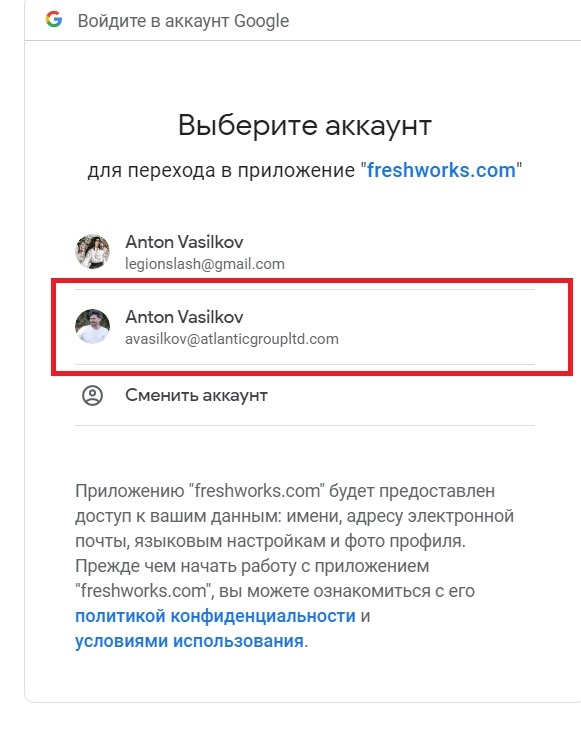Screen dimensions: 581x732
Task: Choose the avasilkov@atlanticgroupltd.com email address
Action: tap(232, 339)
